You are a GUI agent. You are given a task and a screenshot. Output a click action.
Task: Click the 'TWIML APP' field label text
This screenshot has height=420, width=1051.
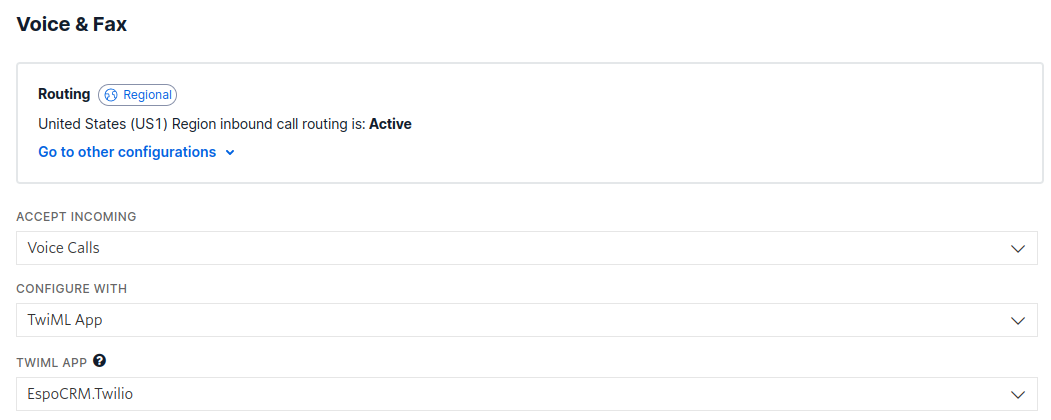pyautogui.click(x=51, y=362)
